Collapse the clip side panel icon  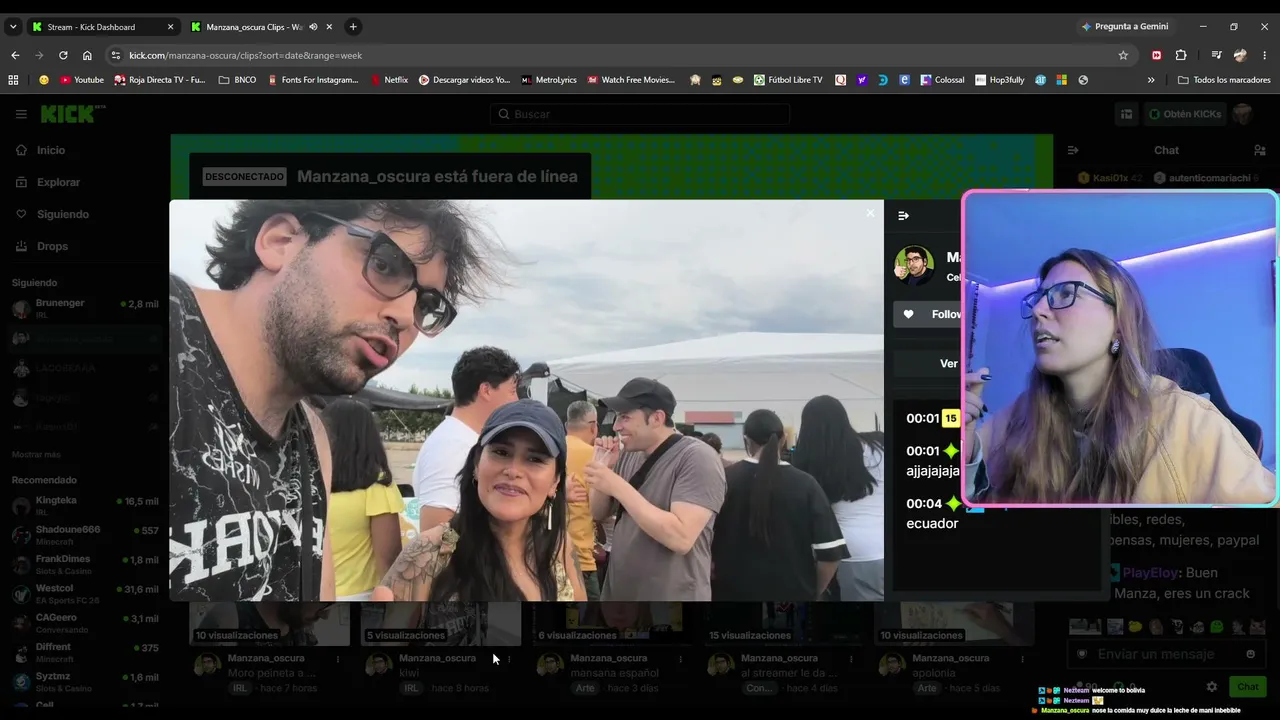[904, 215]
